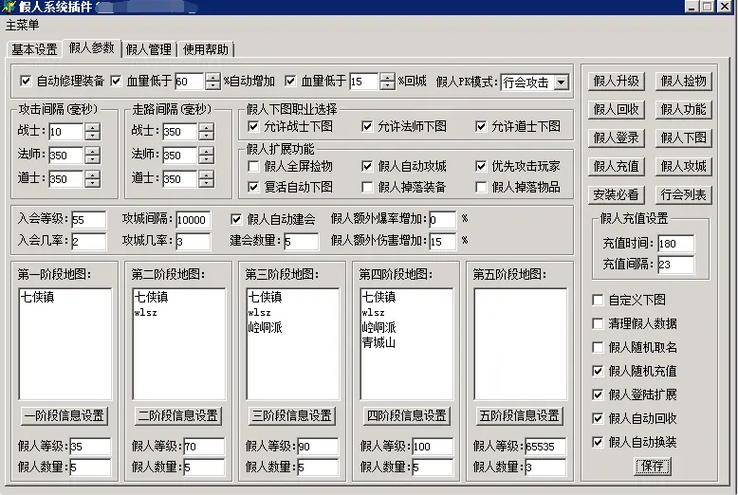This screenshot has width=738, height=495.
Task: Select 青城山 in fourth stage map list
Action: 379,342
